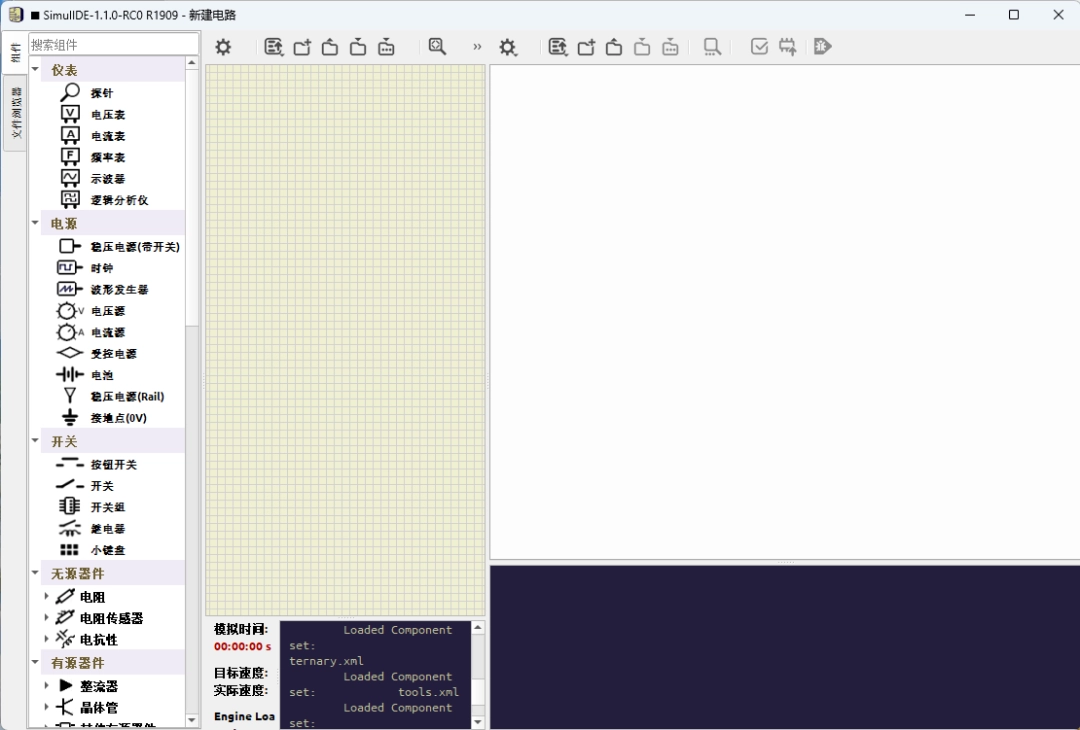
Task: Click the component list scrollbar arrow
Action: pyautogui.click(x=190, y=61)
